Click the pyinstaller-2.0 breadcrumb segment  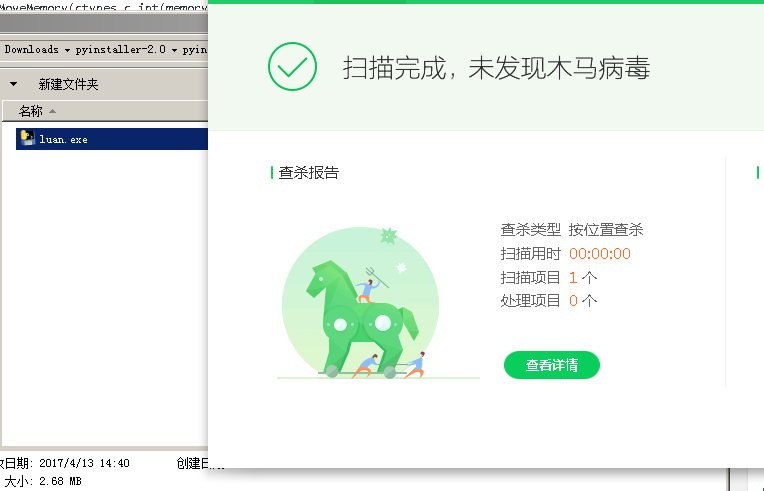[x=121, y=48]
